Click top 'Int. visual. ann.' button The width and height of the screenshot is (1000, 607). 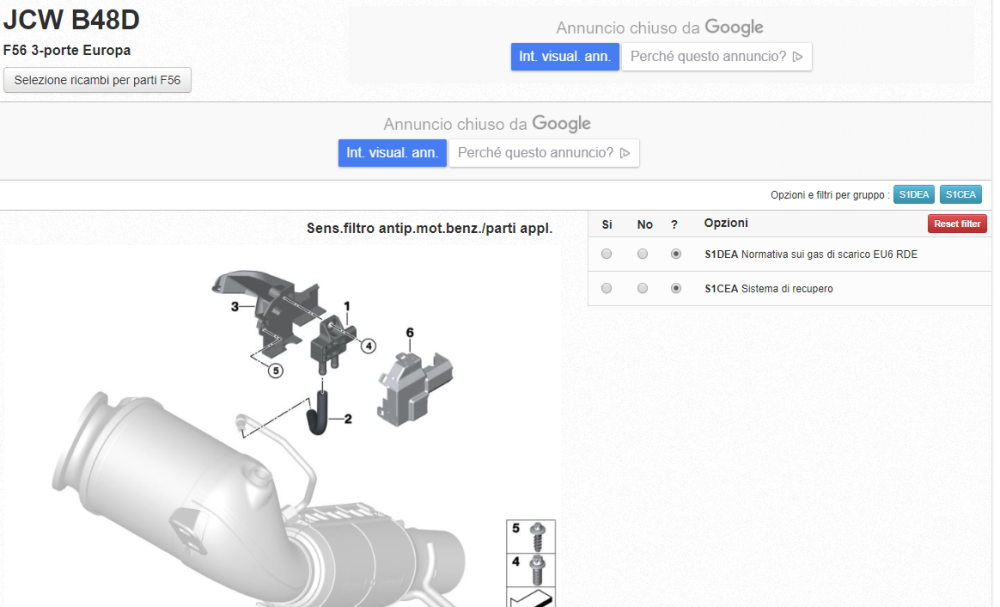pyautogui.click(x=564, y=57)
